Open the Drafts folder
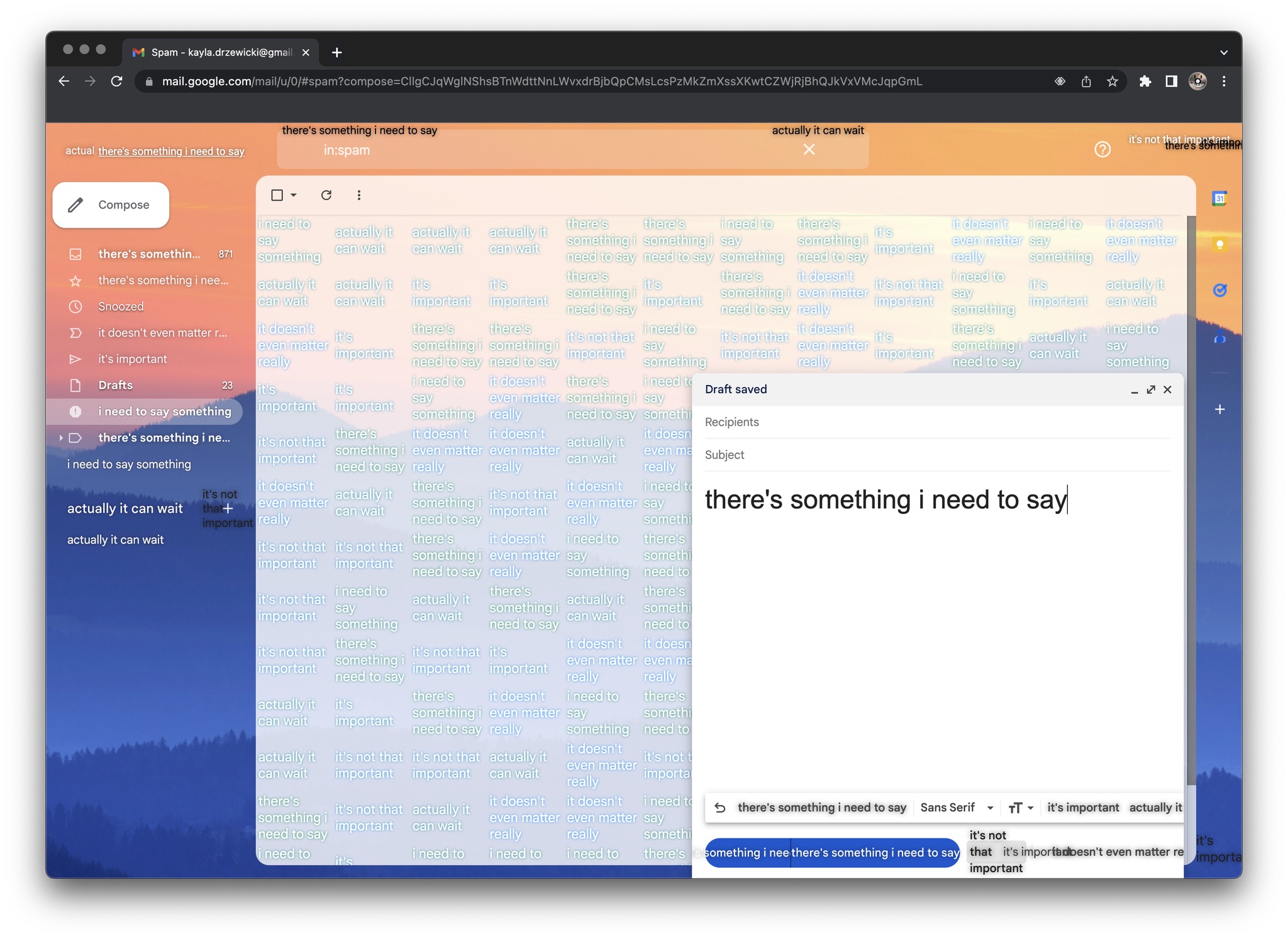The height and width of the screenshot is (939, 1288). click(x=116, y=385)
